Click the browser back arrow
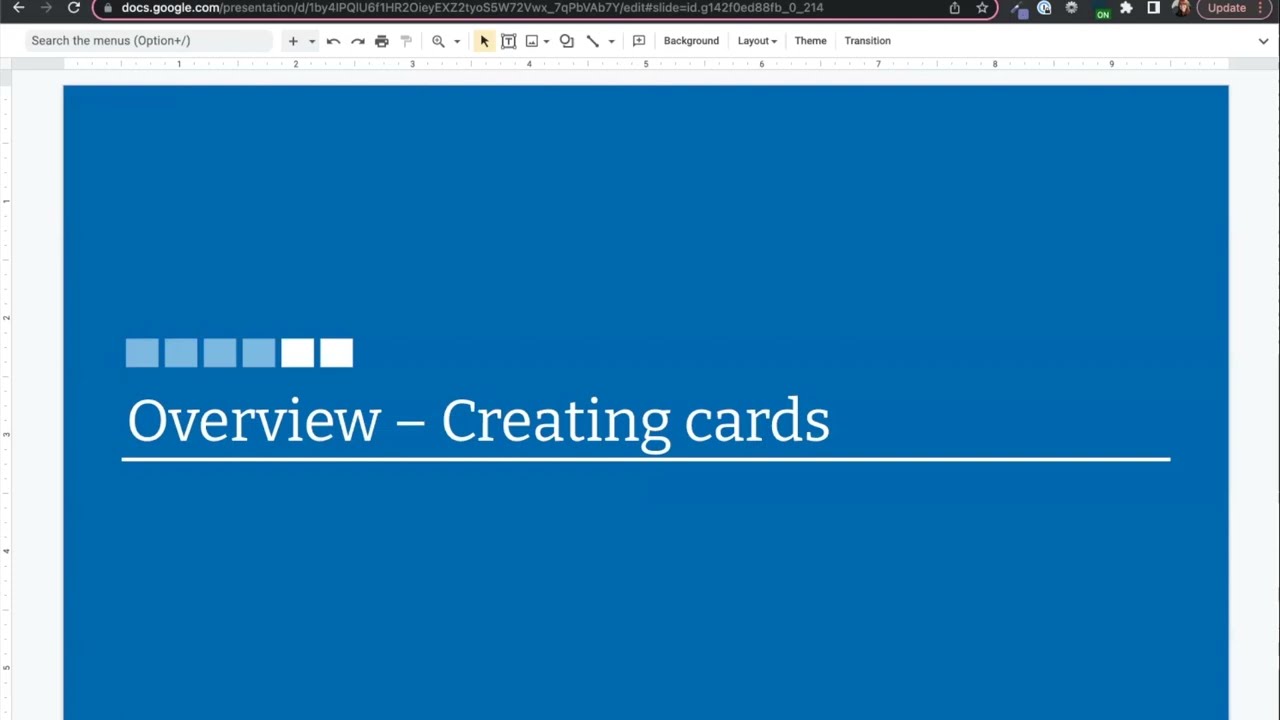 point(19,7)
